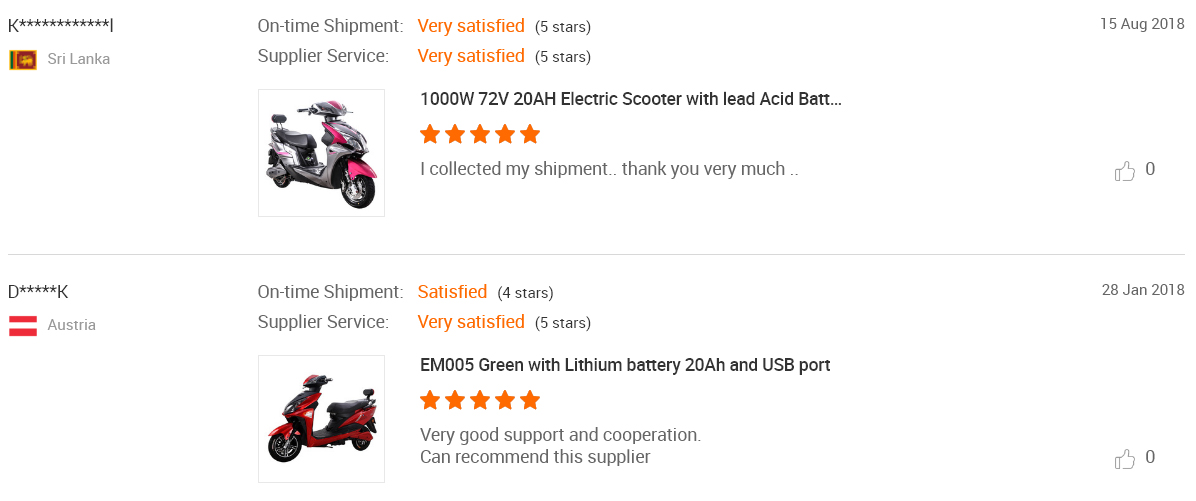
Task: Open the EM005 Green with Lithium battery link
Action: [625, 365]
